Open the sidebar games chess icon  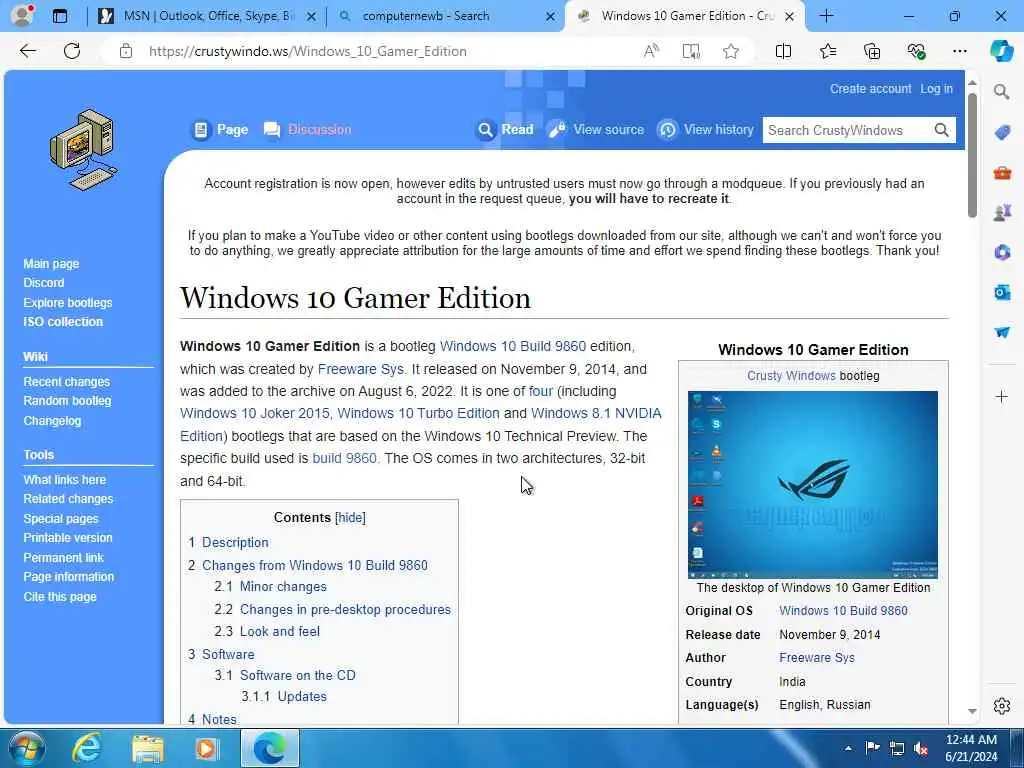tap(1002, 212)
